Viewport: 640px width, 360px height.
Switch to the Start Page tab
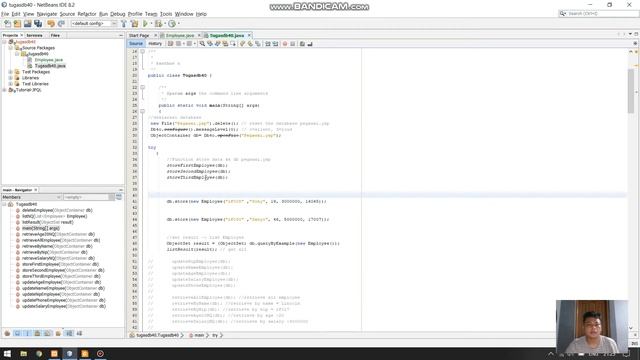139,36
